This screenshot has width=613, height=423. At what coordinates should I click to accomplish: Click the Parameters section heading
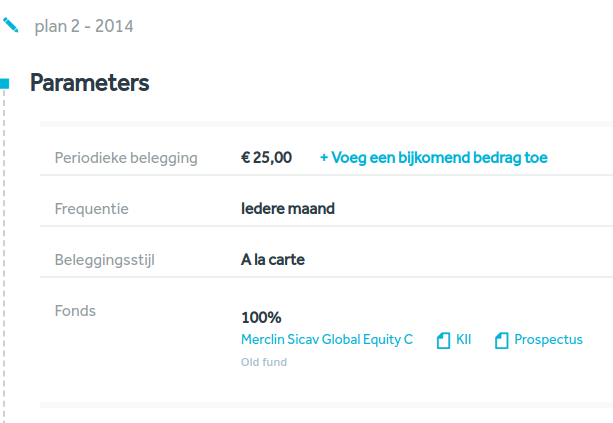click(90, 83)
